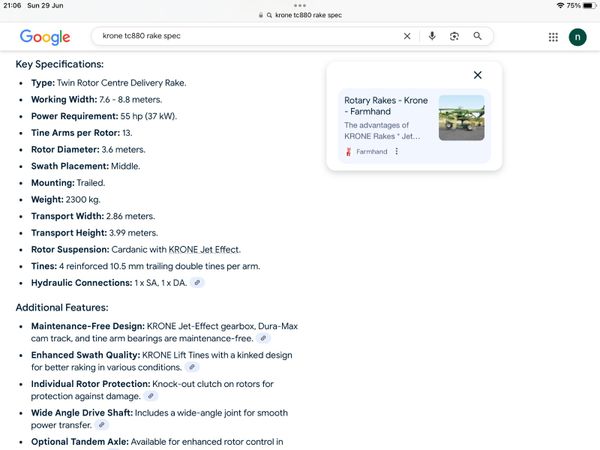Tap the rake thumbnail in the source card
The image size is (600, 450).
(x=461, y=118)
